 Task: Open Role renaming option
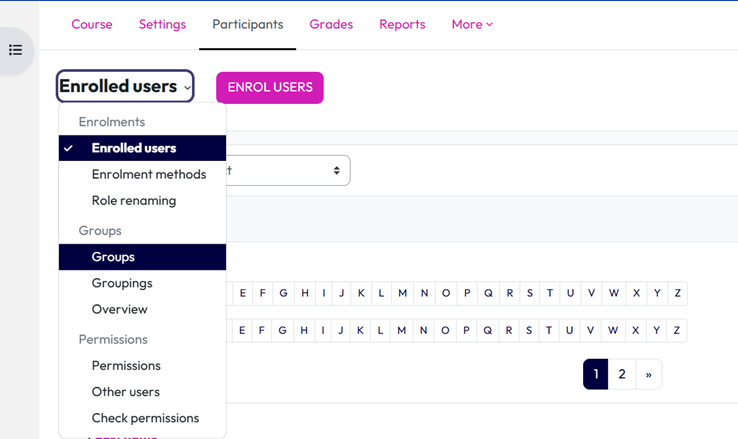[142, 201]
